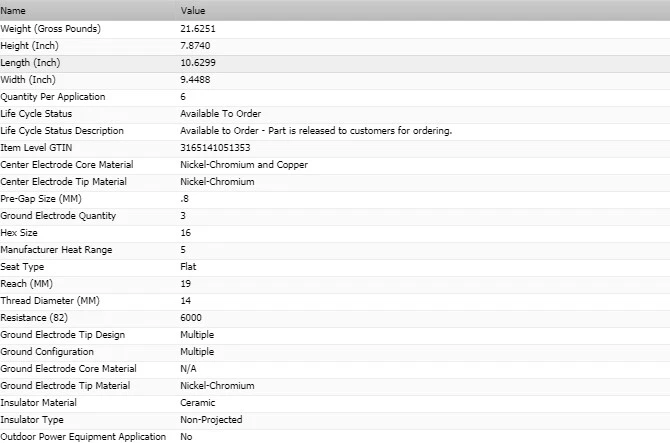
Task: Click the Ceramic value
Action: coord(197,403)
